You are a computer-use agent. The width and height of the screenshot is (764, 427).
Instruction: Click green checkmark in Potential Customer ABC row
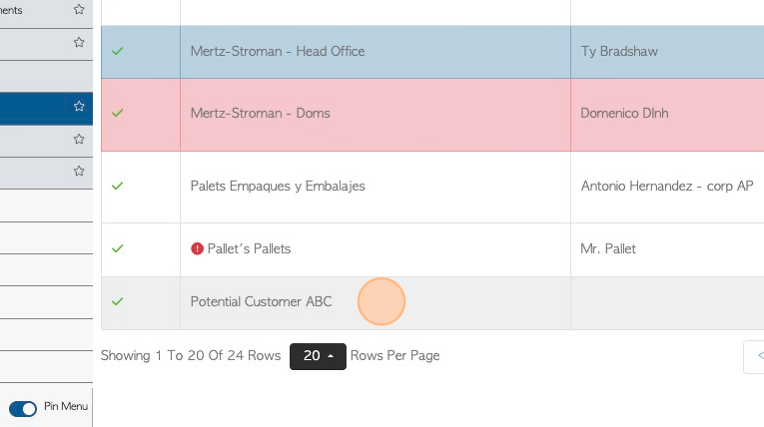pyautogui.click(x=117, y=301)
